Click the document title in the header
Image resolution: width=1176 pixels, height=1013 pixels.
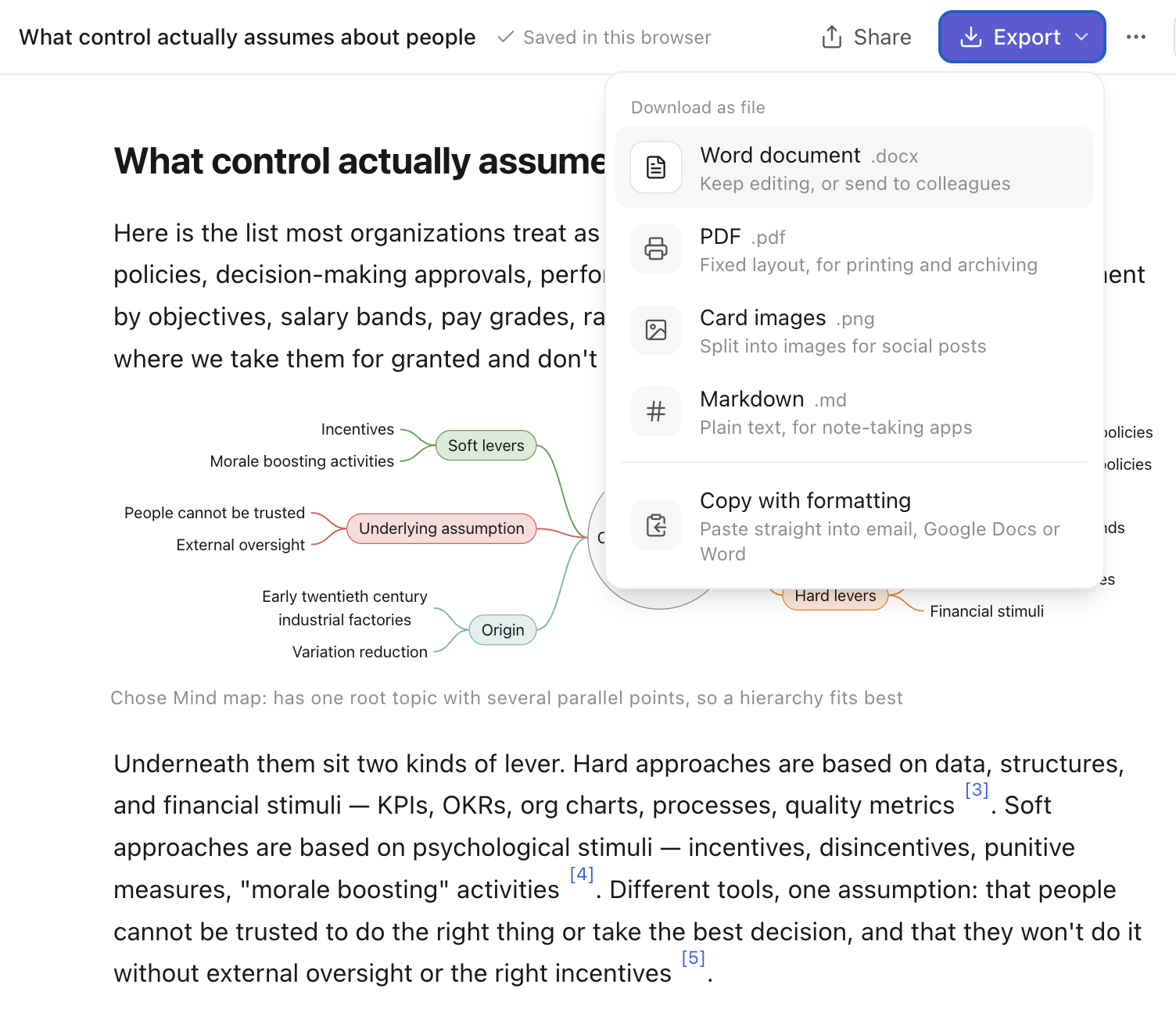tap(247, 37)
